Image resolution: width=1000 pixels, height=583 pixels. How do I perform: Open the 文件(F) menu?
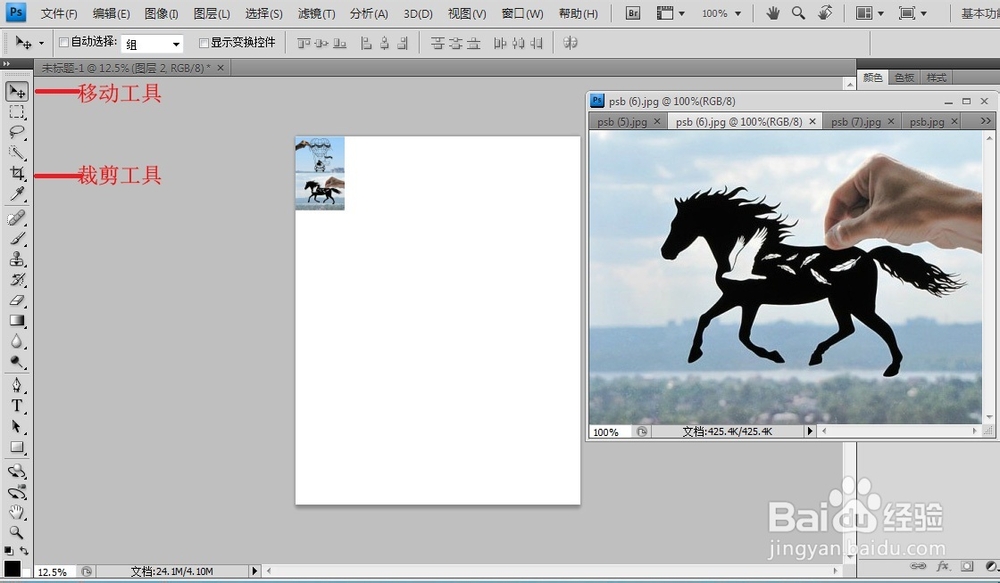(59, 13)
